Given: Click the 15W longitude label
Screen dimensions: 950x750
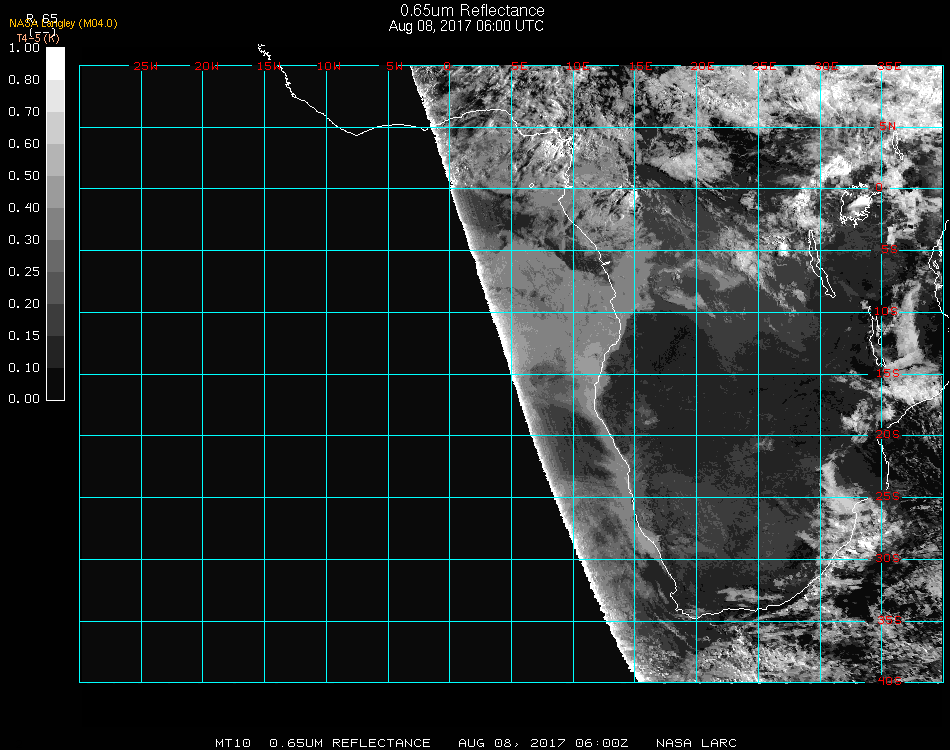Looking at the screenshot, I should point(268,66).
